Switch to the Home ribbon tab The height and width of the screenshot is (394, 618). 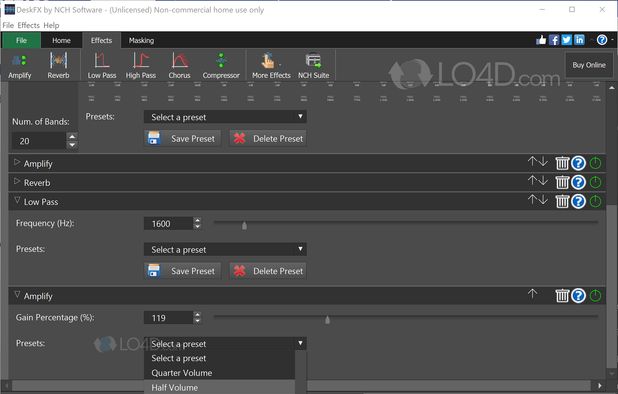61,40
